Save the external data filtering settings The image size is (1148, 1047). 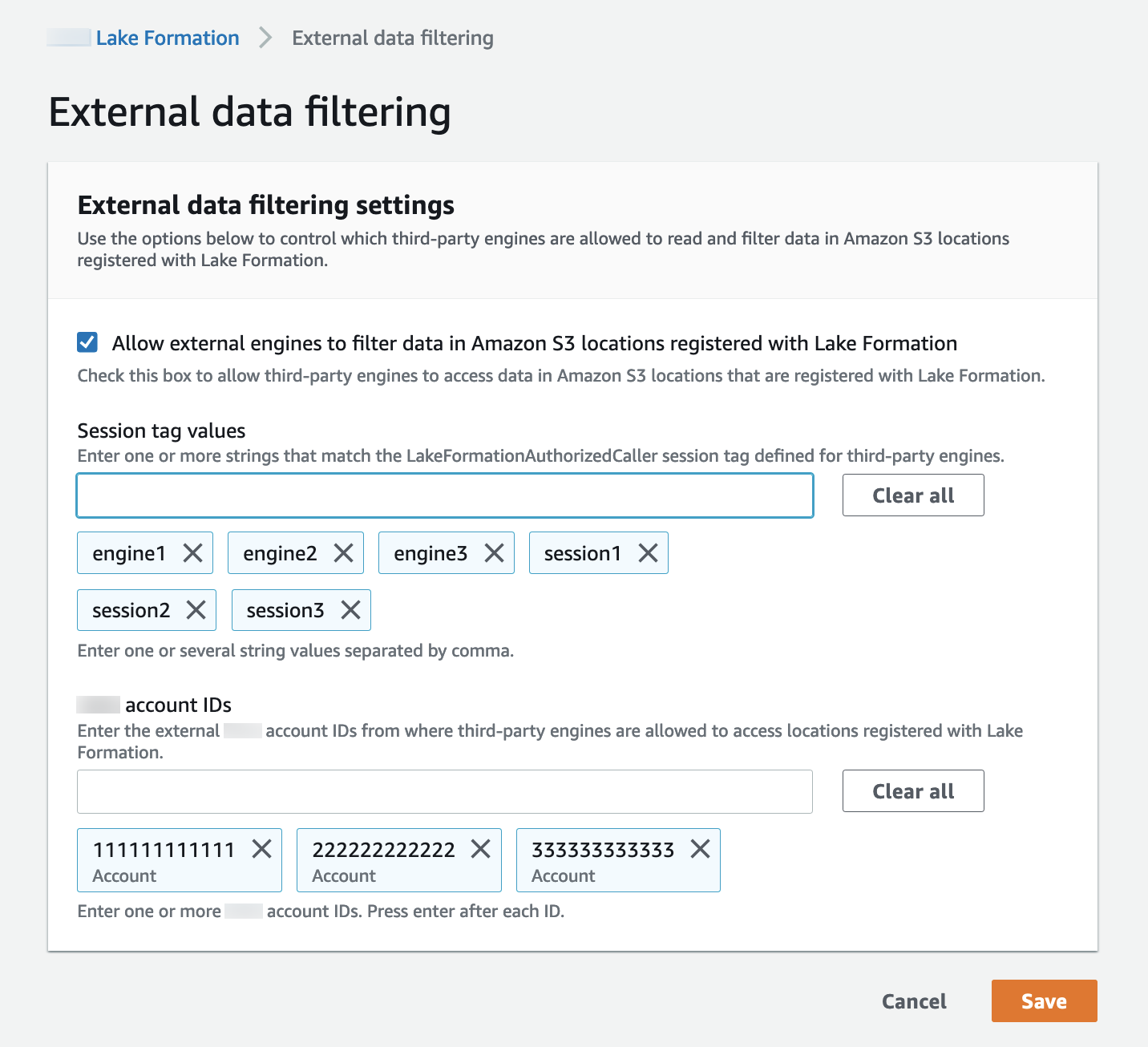point(1044,1001)
